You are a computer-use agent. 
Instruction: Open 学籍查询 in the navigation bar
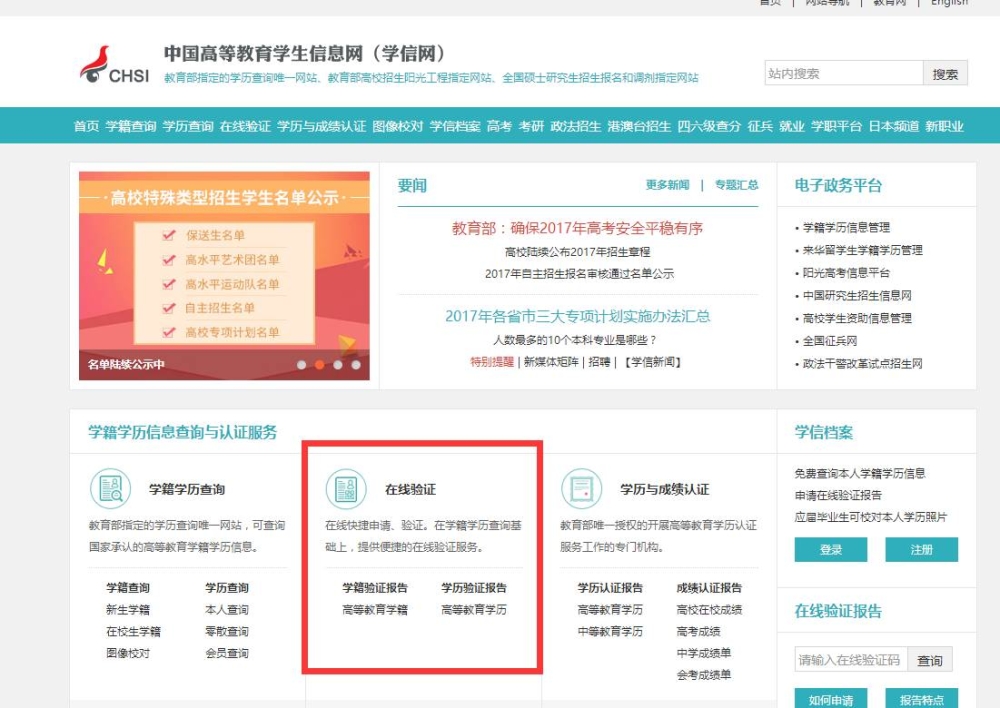(131, 126)
